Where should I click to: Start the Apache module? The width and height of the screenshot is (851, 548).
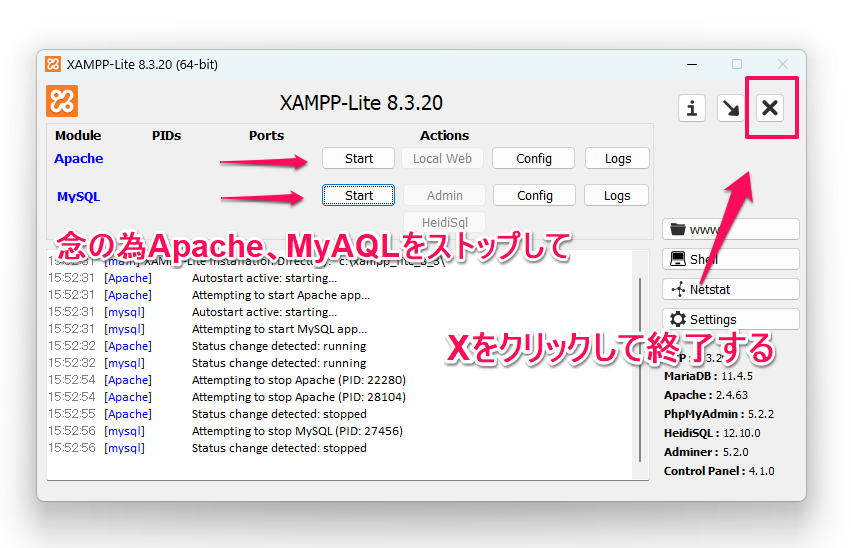[359, 158]
